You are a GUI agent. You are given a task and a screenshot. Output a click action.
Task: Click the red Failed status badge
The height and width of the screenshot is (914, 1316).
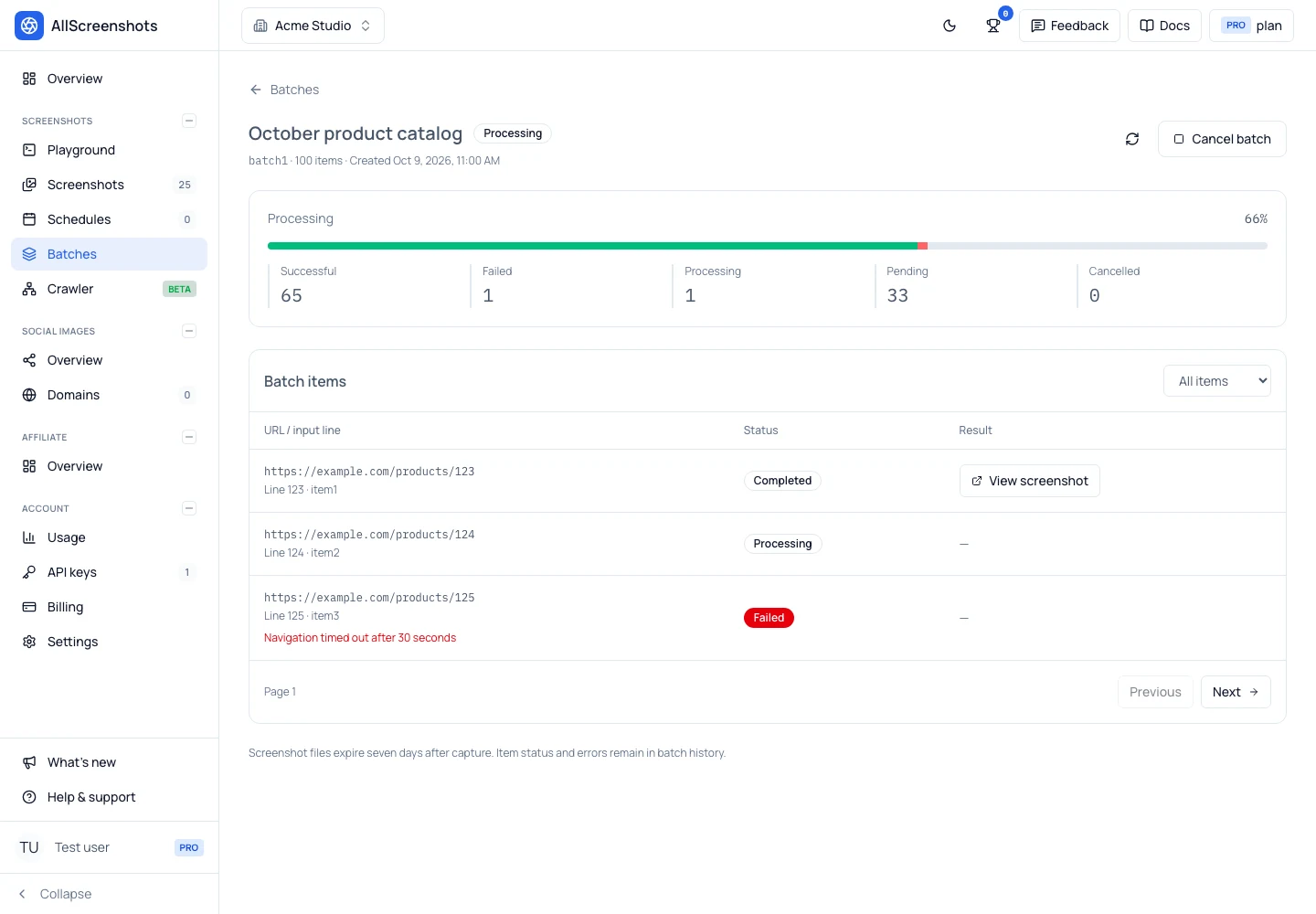pyautogui.click(x=769, y=618)
